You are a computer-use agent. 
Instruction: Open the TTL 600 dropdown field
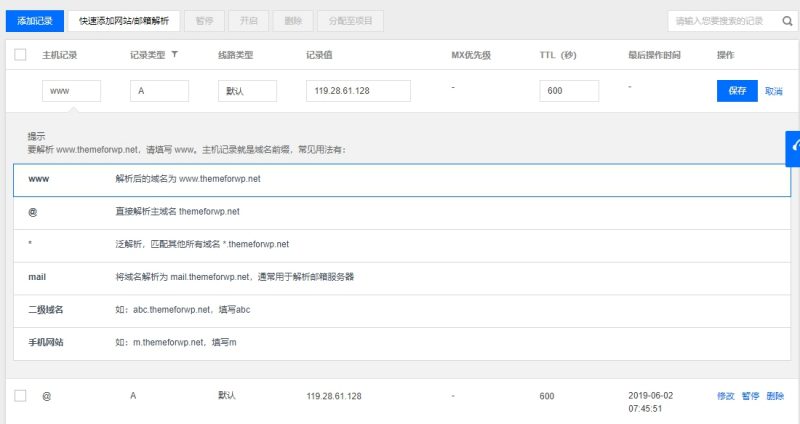tap(568, 91)
